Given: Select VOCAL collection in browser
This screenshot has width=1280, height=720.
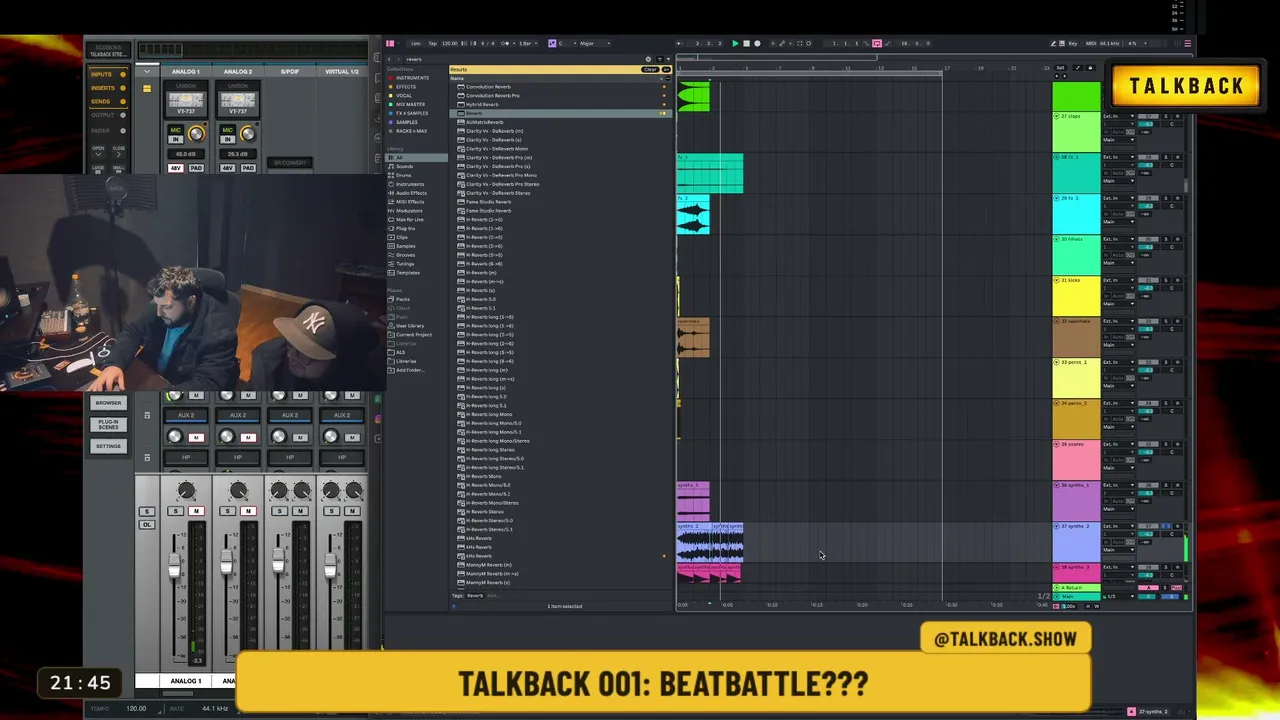Looking at the screenshot, I should click(x=404, y=96).
